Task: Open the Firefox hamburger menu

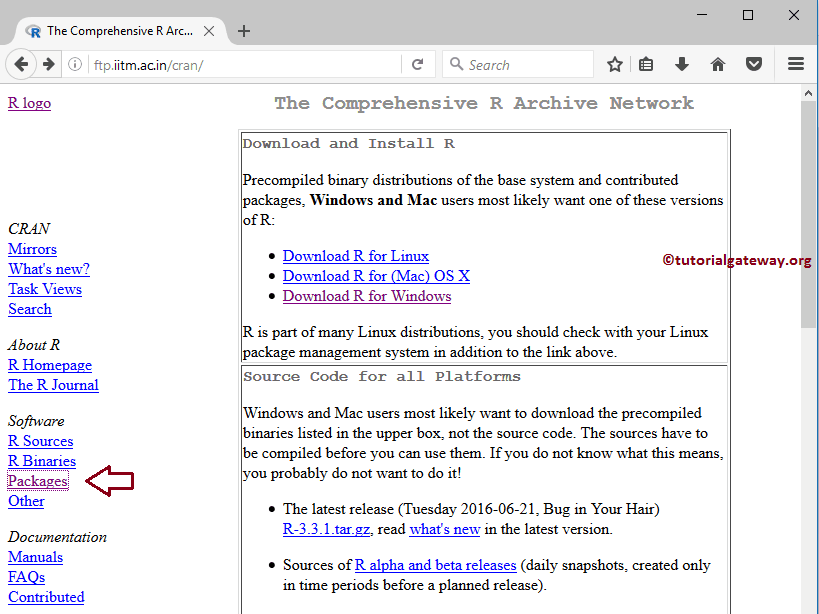Action: tap(795, 63)
